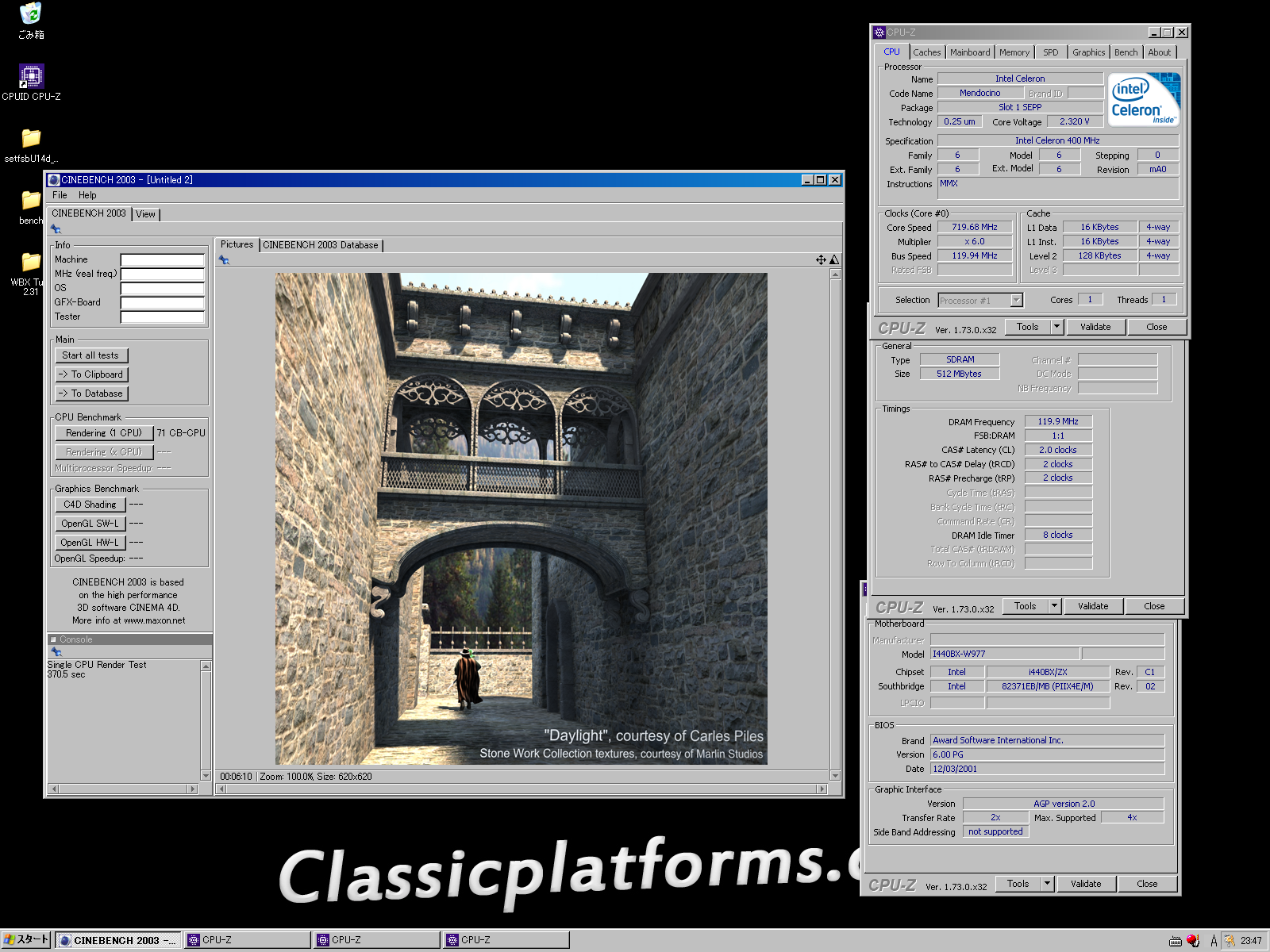Click the picture vertical scrollbar down arrow
The image size is (1270, 952).
point(835,776)
